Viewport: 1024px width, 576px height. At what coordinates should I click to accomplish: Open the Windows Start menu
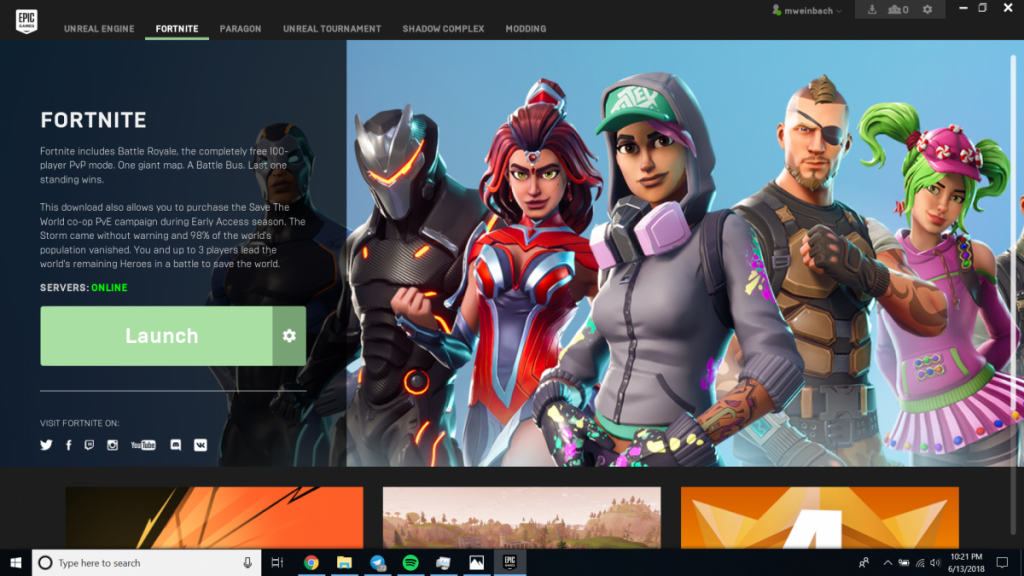(x=16, y=563)
